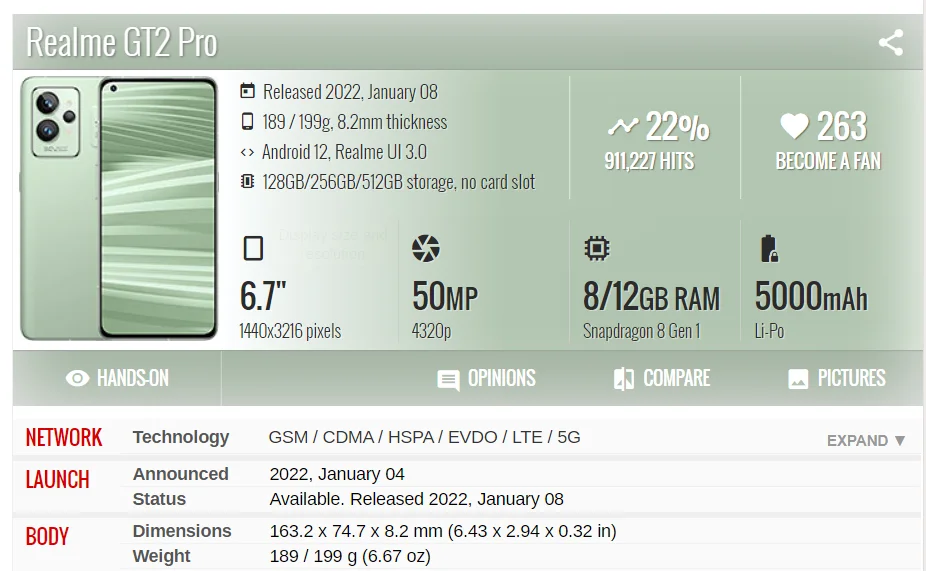Click the Status spec label
Viewport: 926px width, 571px height.
pyautogui.click(x=159, y=499)
